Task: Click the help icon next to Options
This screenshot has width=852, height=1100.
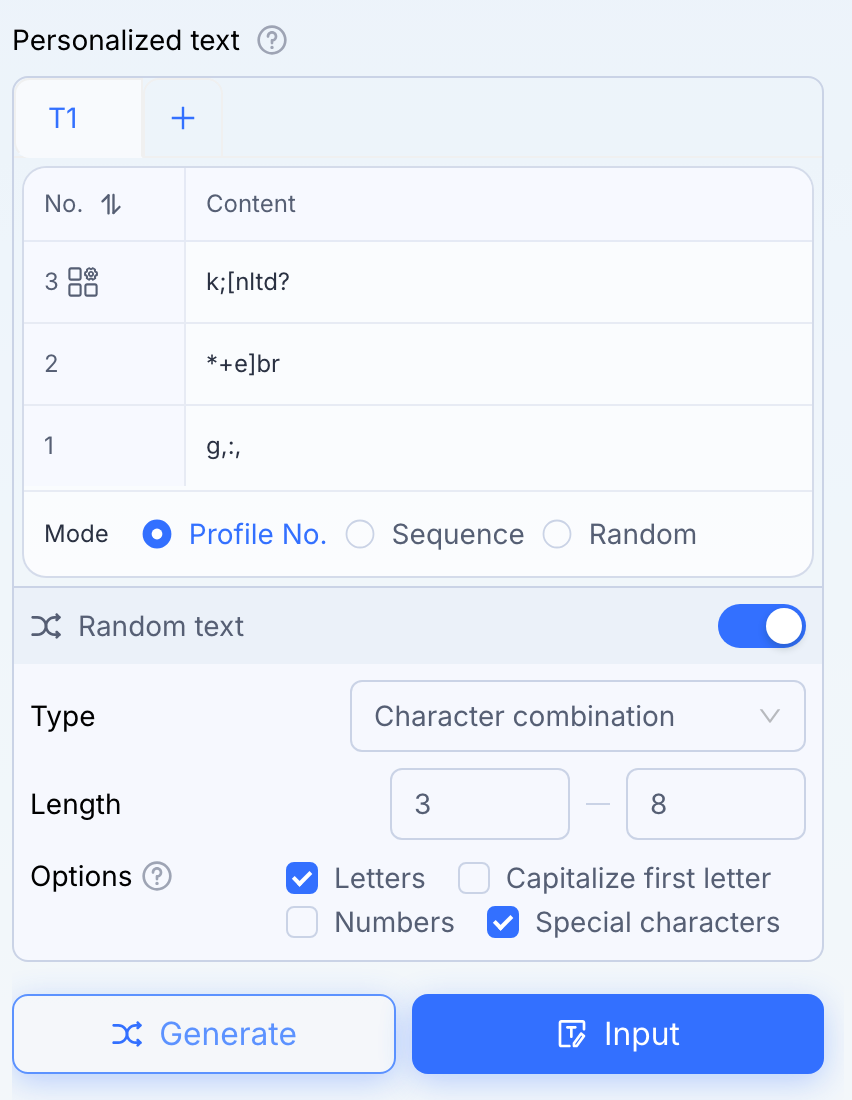Action: click(x=157, y=876)
